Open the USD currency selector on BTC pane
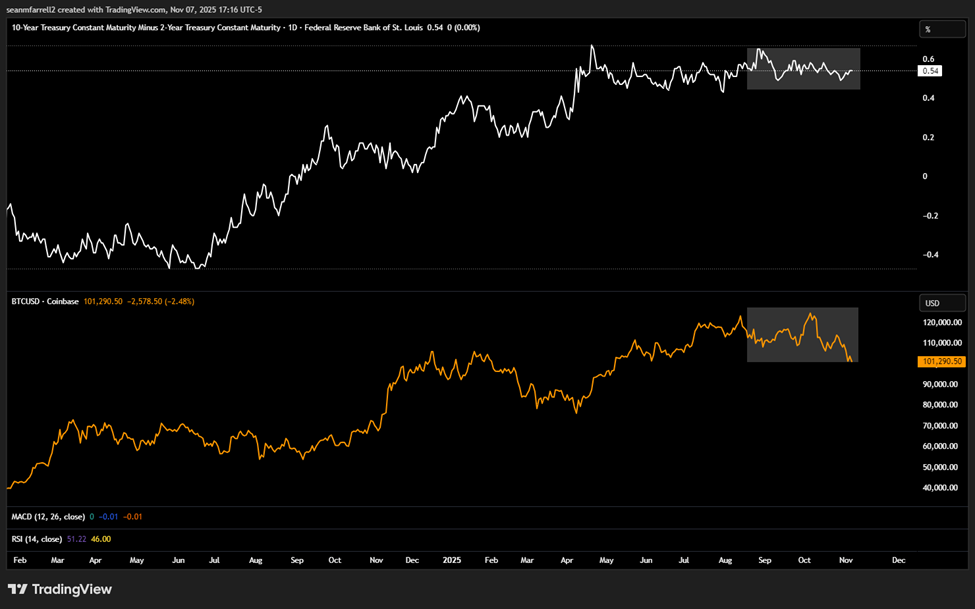The width and height of the screenshot is (975, 609). coord(932,303)
